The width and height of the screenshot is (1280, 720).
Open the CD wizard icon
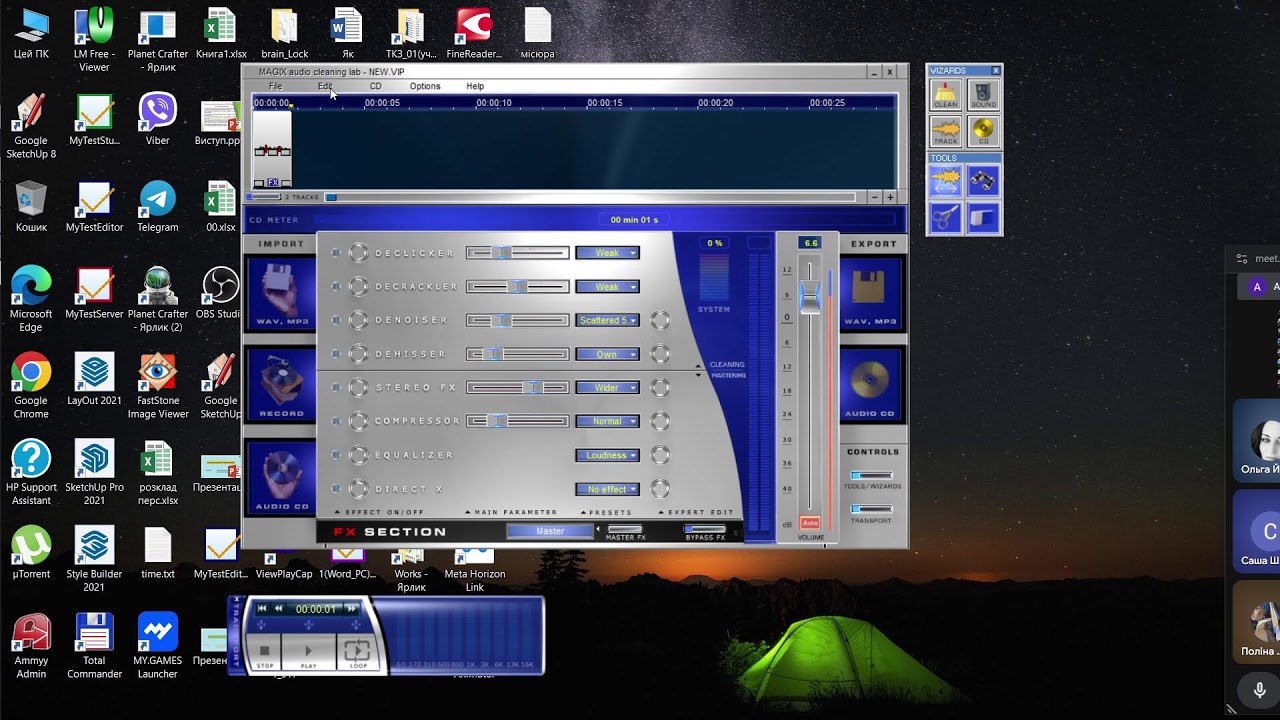click(983, 132)
